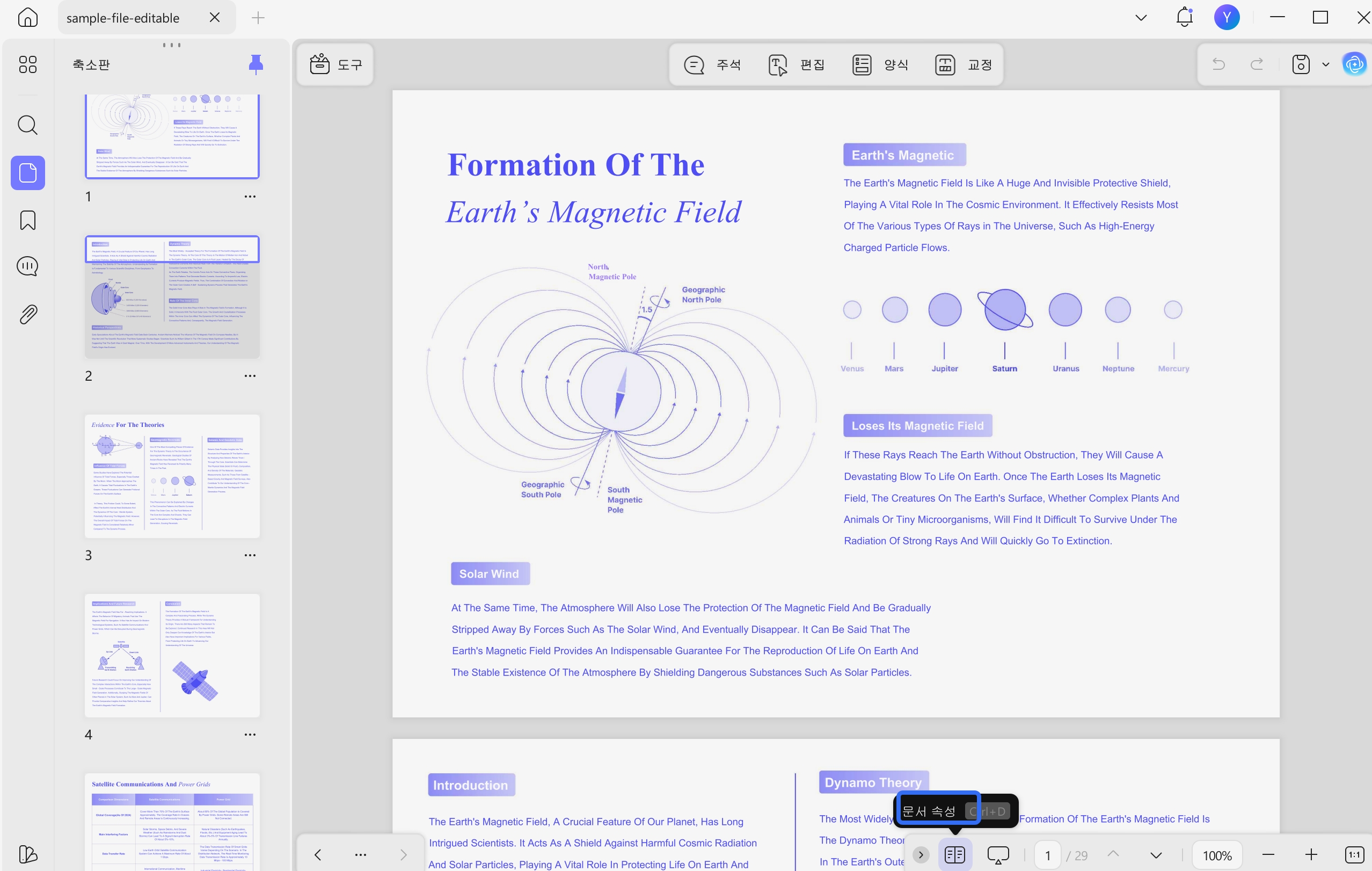Screen dimensions: 1372x871
Task: Switch to 주석 annotation mode
Action: (x=712, y=64)
